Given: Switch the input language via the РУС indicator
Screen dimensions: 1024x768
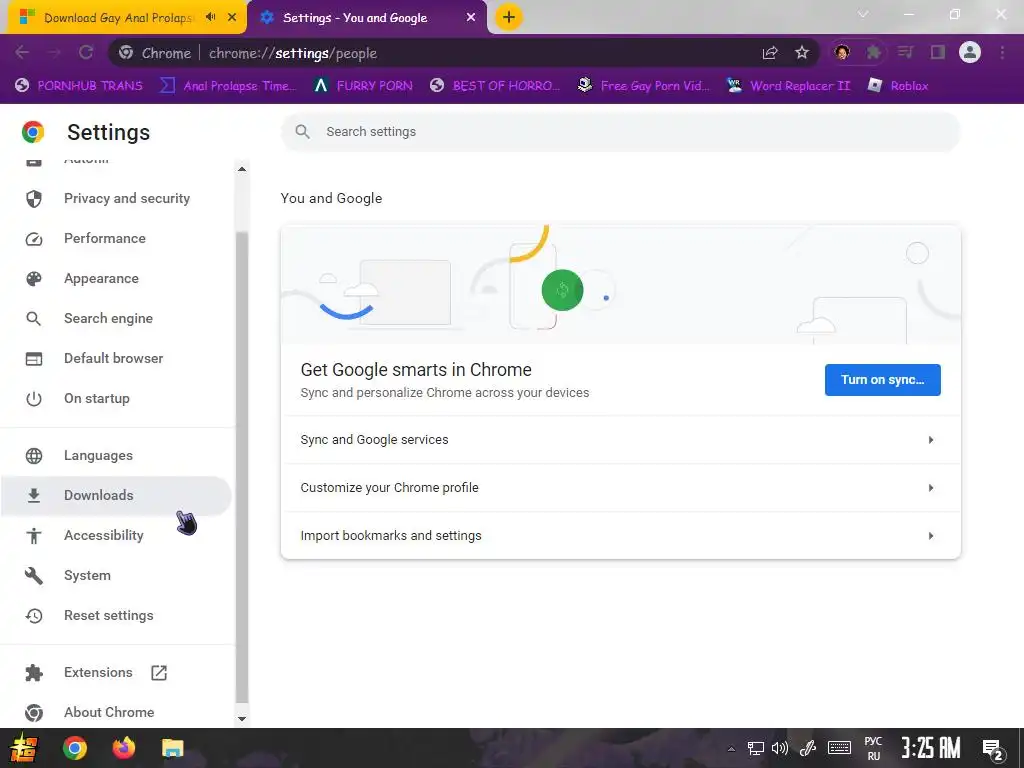Looking at the screenshot, I should pyautogui.click(x=873, y=748).
